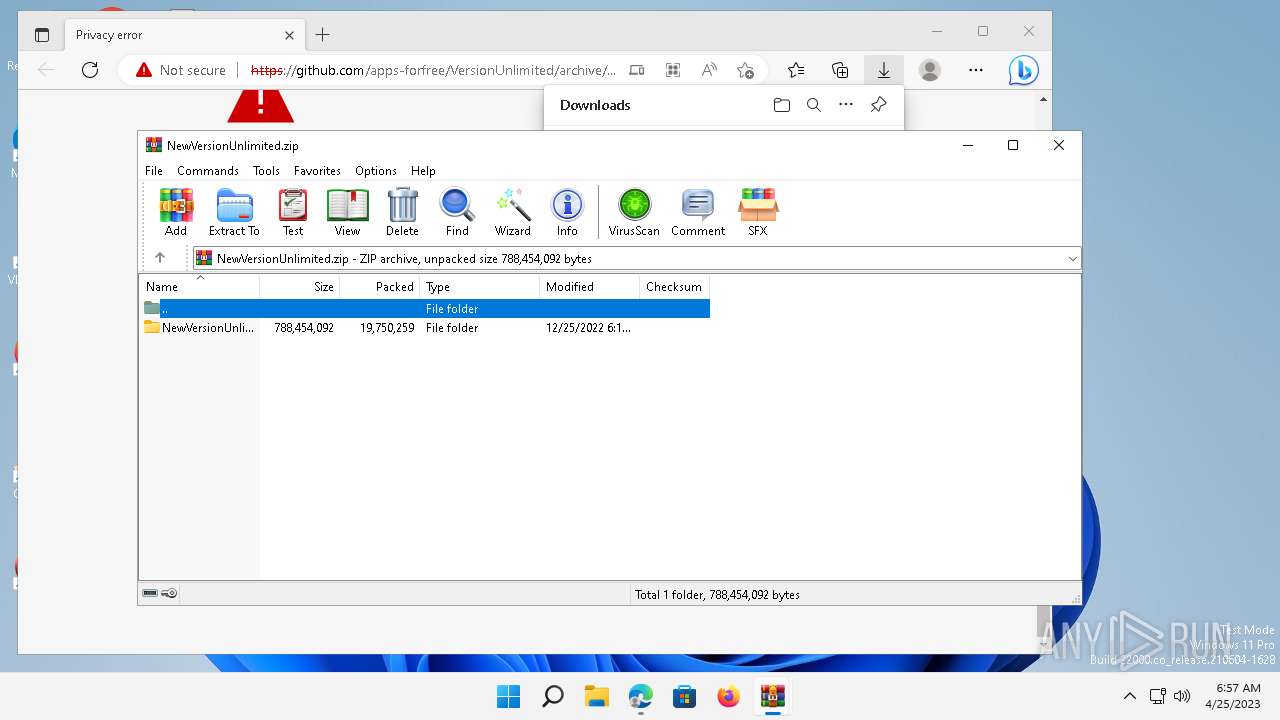Click the key icon in WinRAR status bar
1280x720 pixels.
(169, 593)
